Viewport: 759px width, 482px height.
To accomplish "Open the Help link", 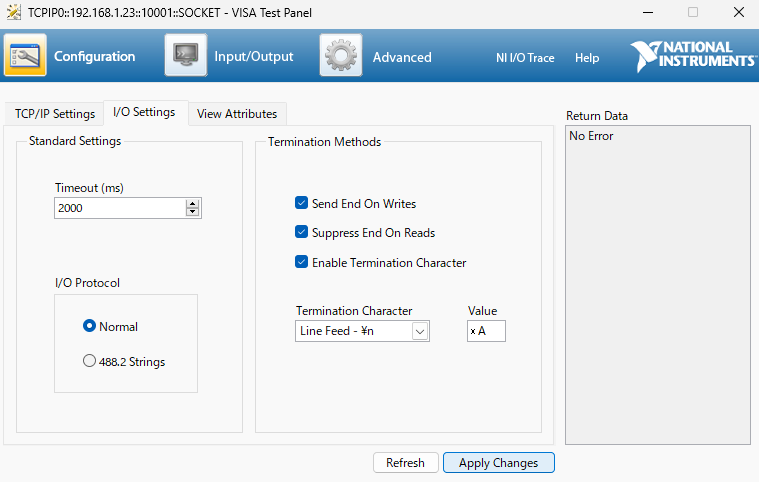I will pyautogui.click(x=587, y=58).
